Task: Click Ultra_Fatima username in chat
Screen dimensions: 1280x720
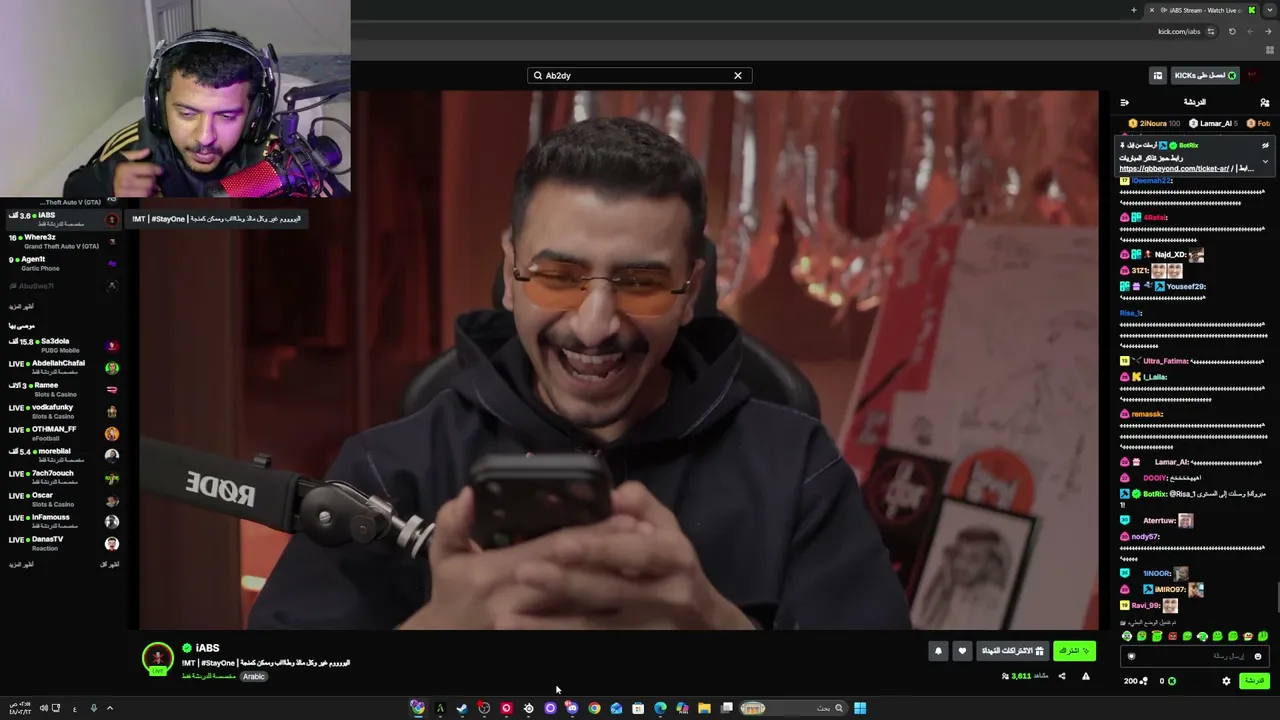Action: [1165, 361]
